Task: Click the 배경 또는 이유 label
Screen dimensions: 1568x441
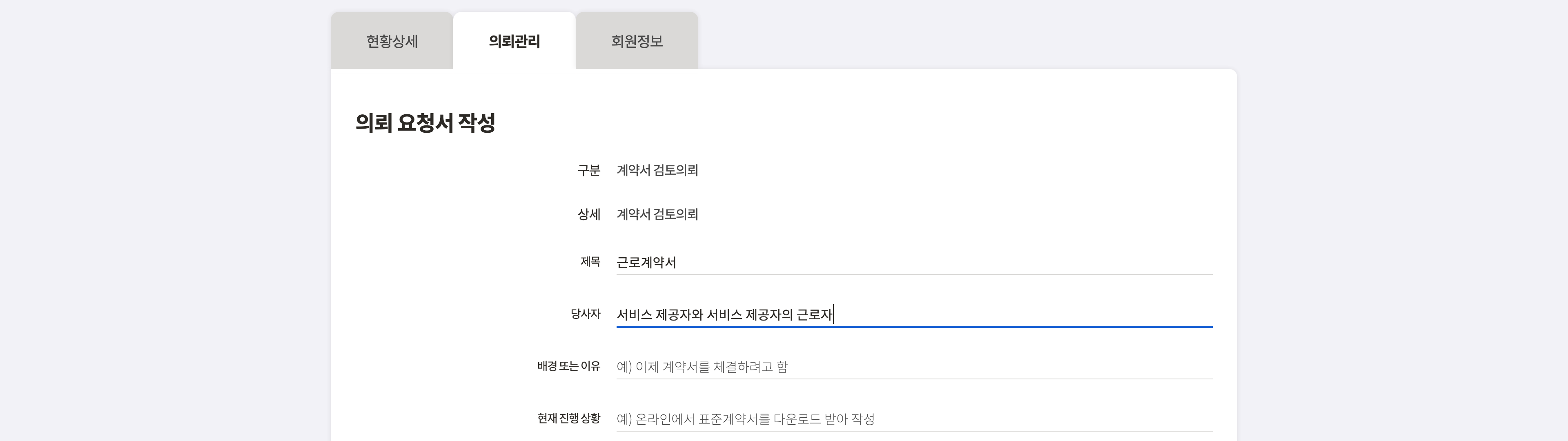Action: [x=568, y=367]
